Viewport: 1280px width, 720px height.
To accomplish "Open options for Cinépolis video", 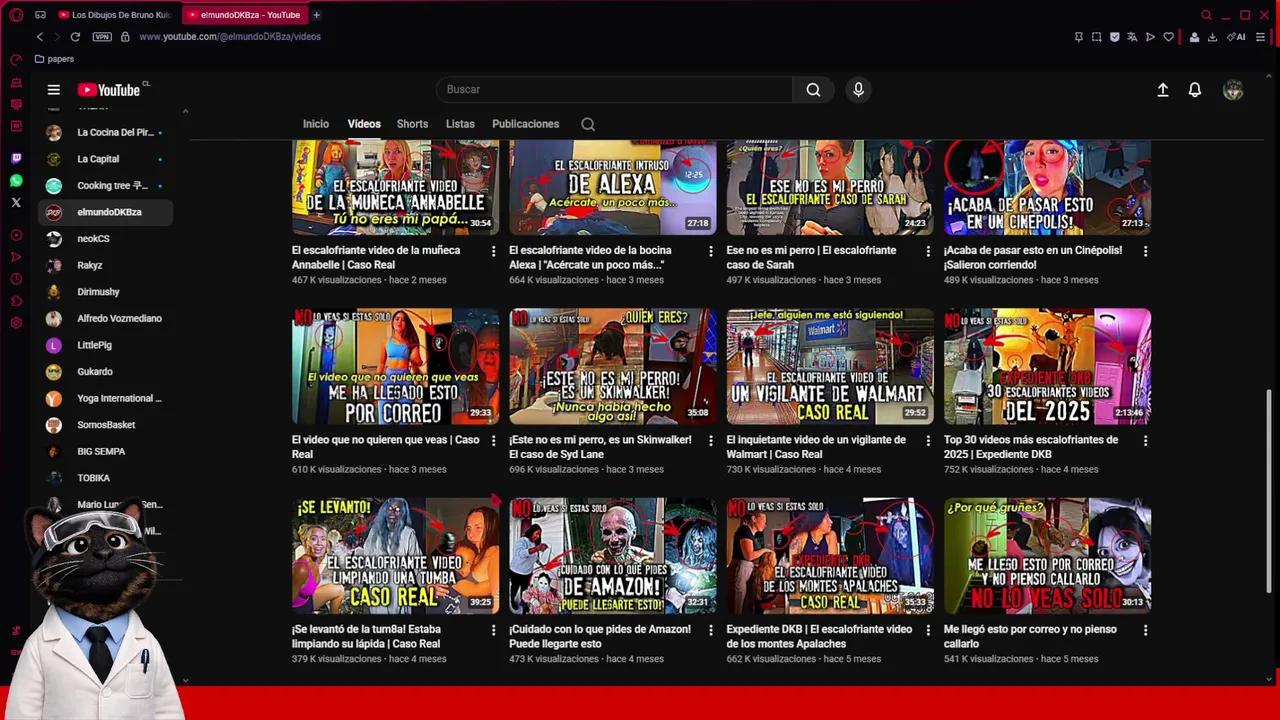I will click(x=1145, y=251).
